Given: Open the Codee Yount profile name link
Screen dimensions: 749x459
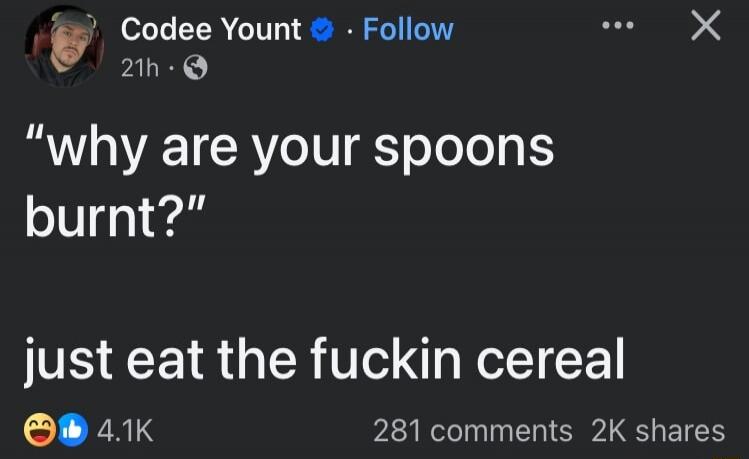Looking at the screenshot, I should 211,30.
